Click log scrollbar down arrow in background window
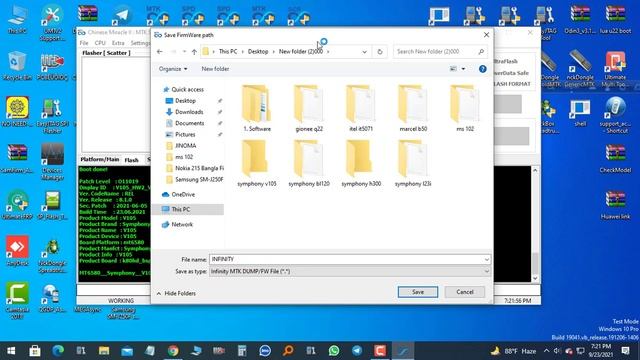 tap(535, 278)
